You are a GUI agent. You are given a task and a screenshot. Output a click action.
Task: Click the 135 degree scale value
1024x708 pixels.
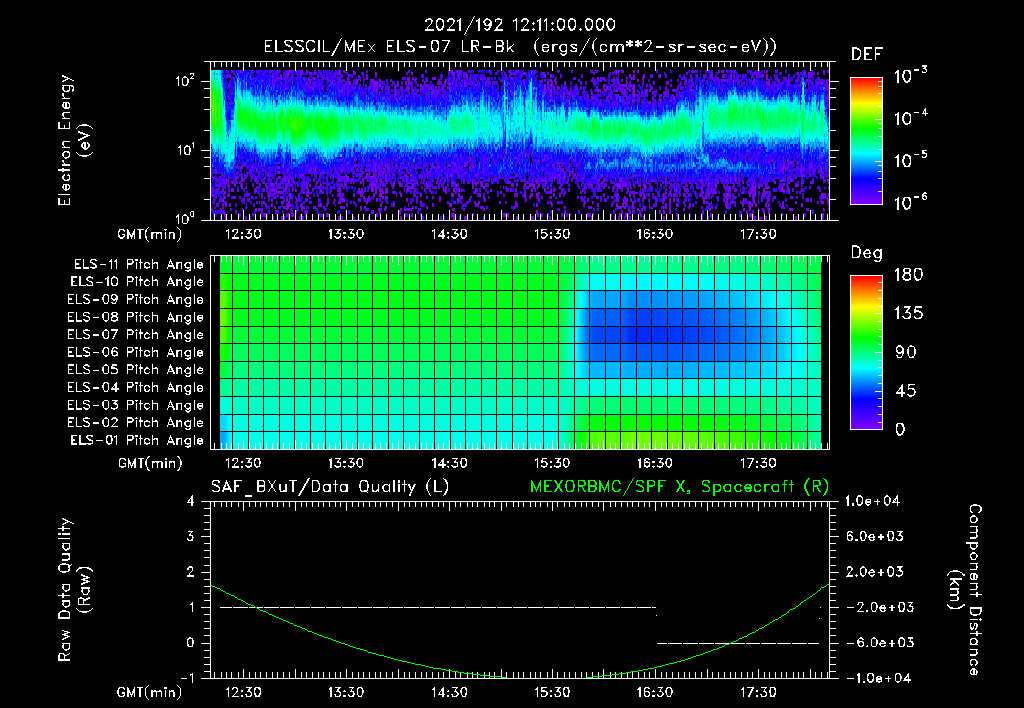click(908, 314)
